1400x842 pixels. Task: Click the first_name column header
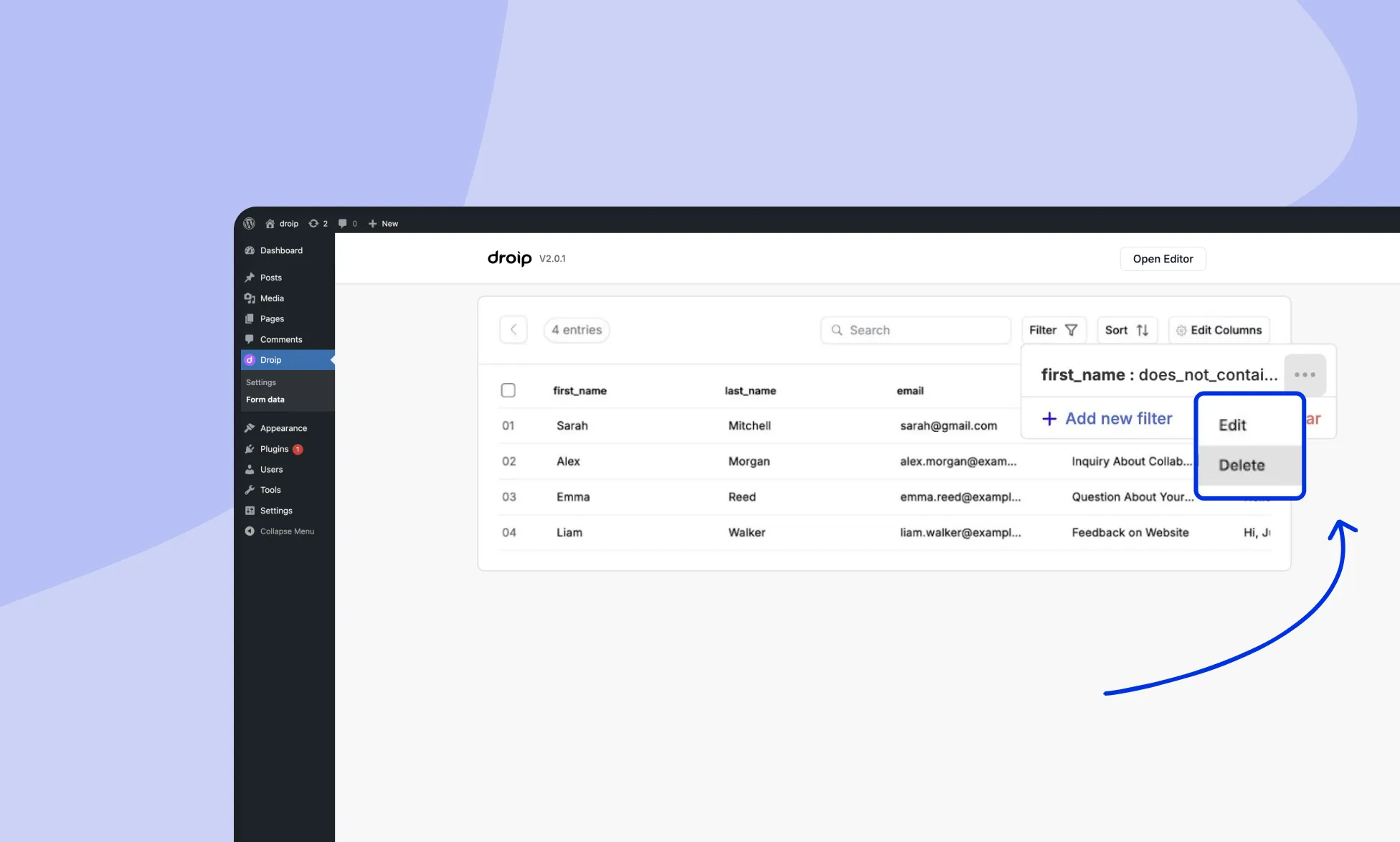point(580,391)
